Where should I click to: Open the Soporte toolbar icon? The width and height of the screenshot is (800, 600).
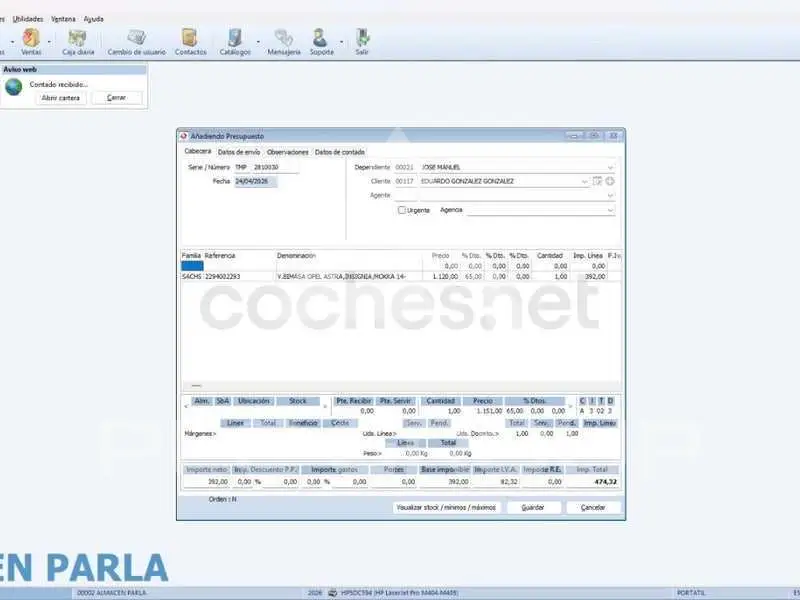tap(321, 41)
